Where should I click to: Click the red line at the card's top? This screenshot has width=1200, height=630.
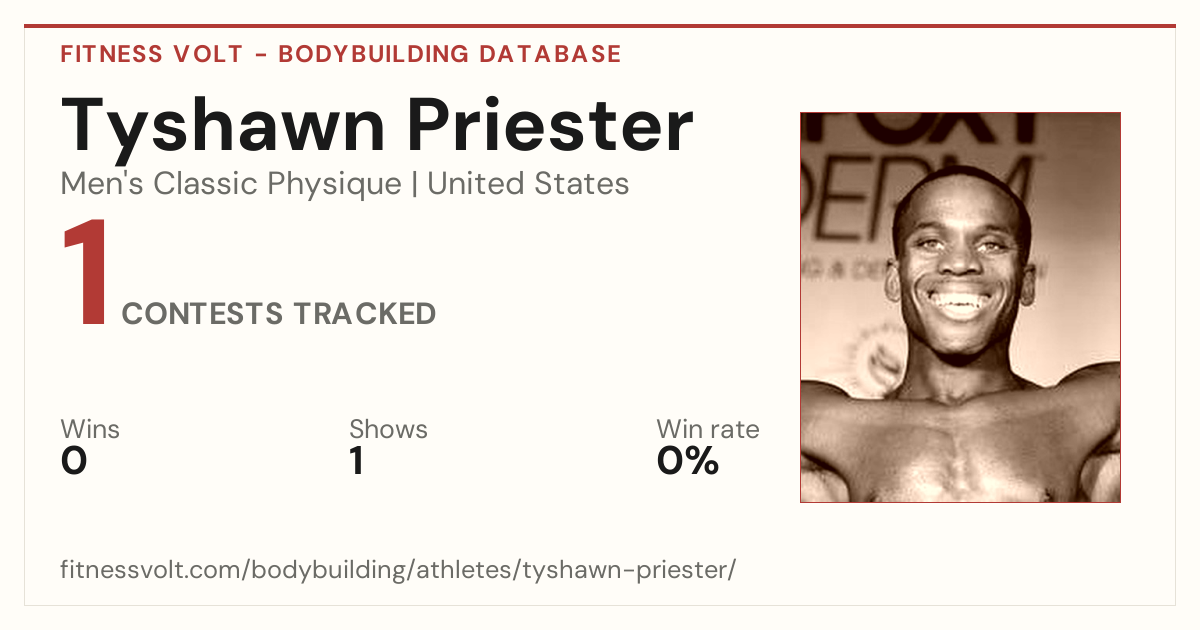pos(600,26)
